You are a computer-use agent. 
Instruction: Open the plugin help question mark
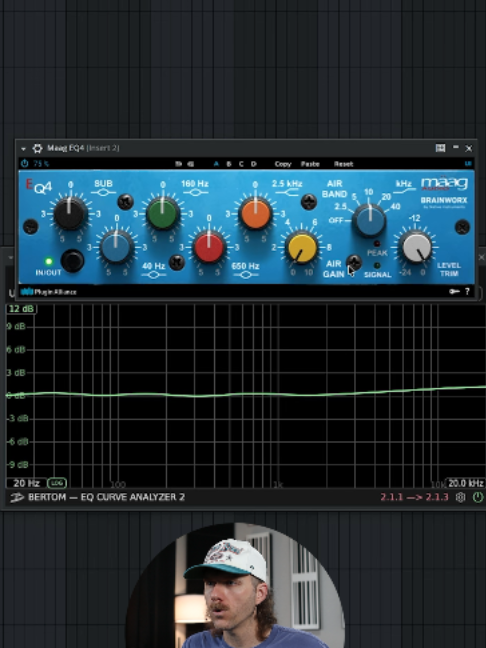tap(467, 292)
